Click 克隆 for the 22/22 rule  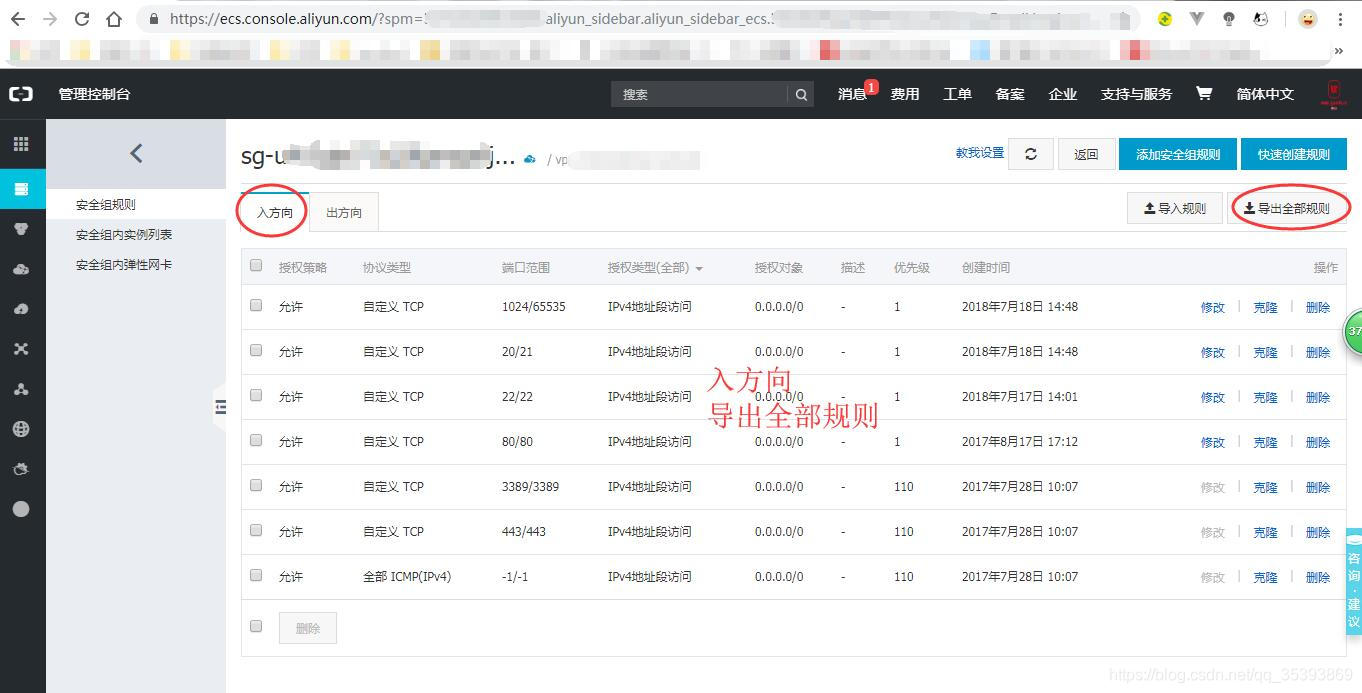click(1265, 397)
